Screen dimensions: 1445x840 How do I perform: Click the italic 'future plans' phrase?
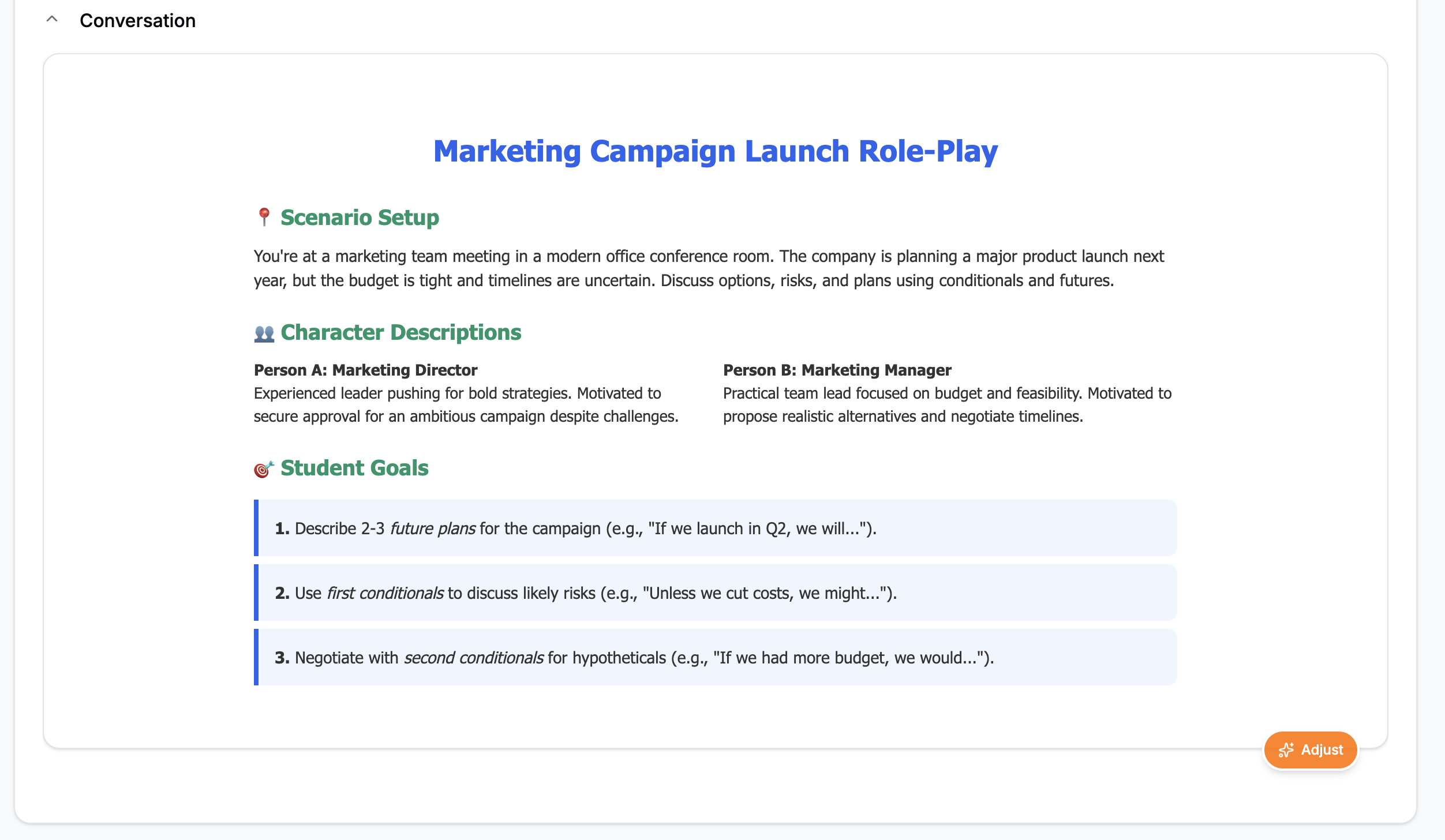[433, 528]
